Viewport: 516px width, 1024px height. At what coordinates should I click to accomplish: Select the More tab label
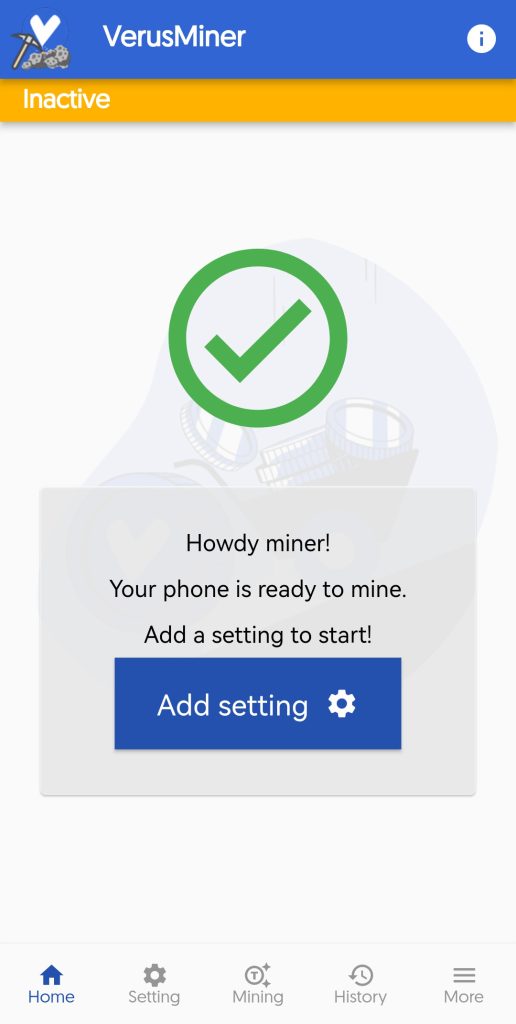464,997
